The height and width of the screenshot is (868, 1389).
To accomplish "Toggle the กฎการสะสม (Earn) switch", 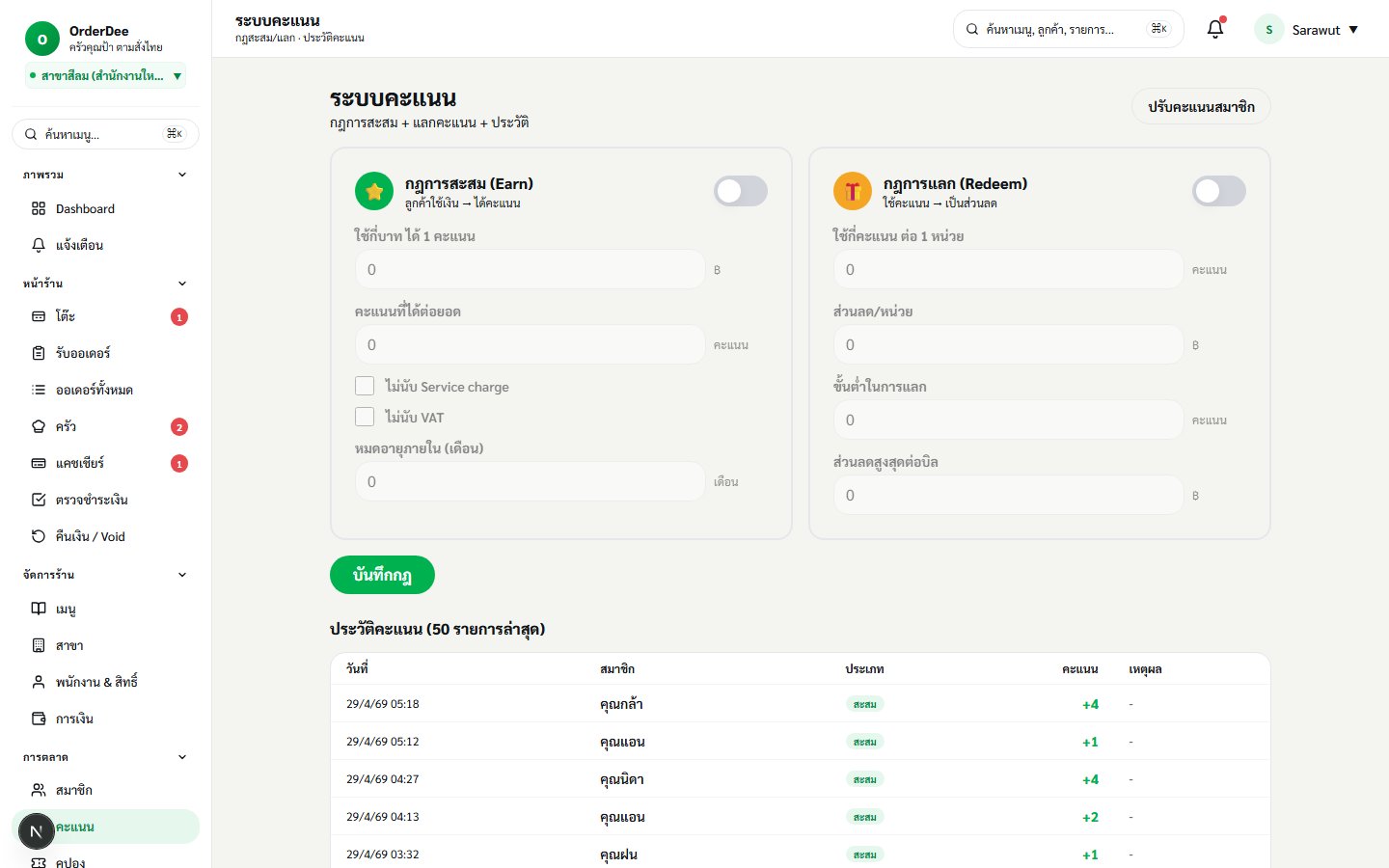I will (741, 191).
